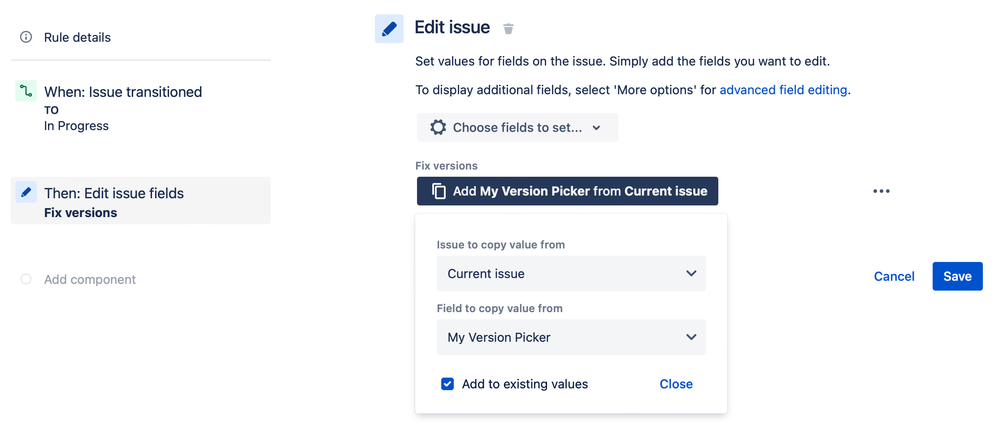Click the Issue transitioned trigger icon
The width and height of the screenshot is (999, 427).
coord(26,92)
